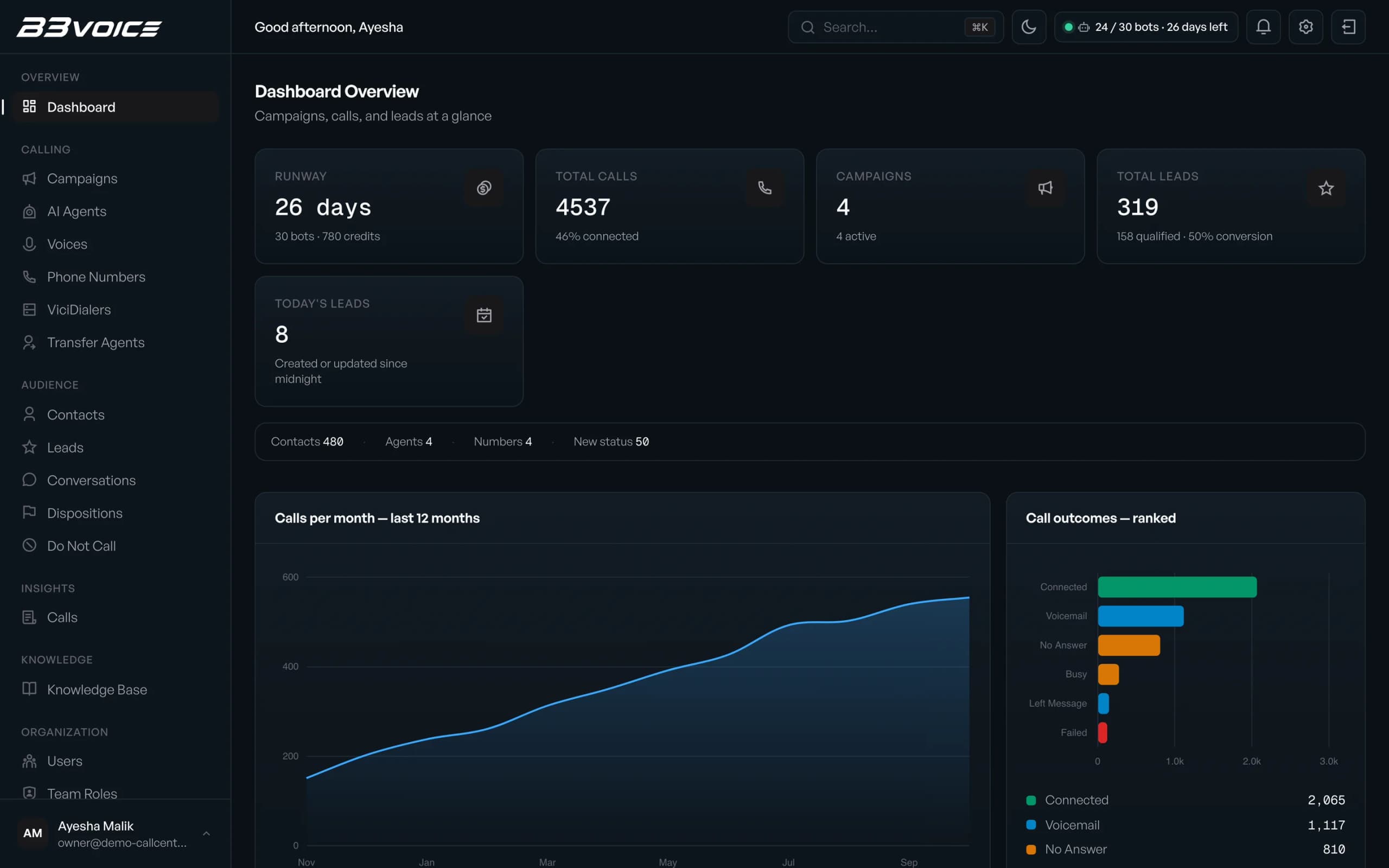This screenshot has width=1389, height=868.
Task: Open Campaigns in the sidebar
Action: click(116, 178)
